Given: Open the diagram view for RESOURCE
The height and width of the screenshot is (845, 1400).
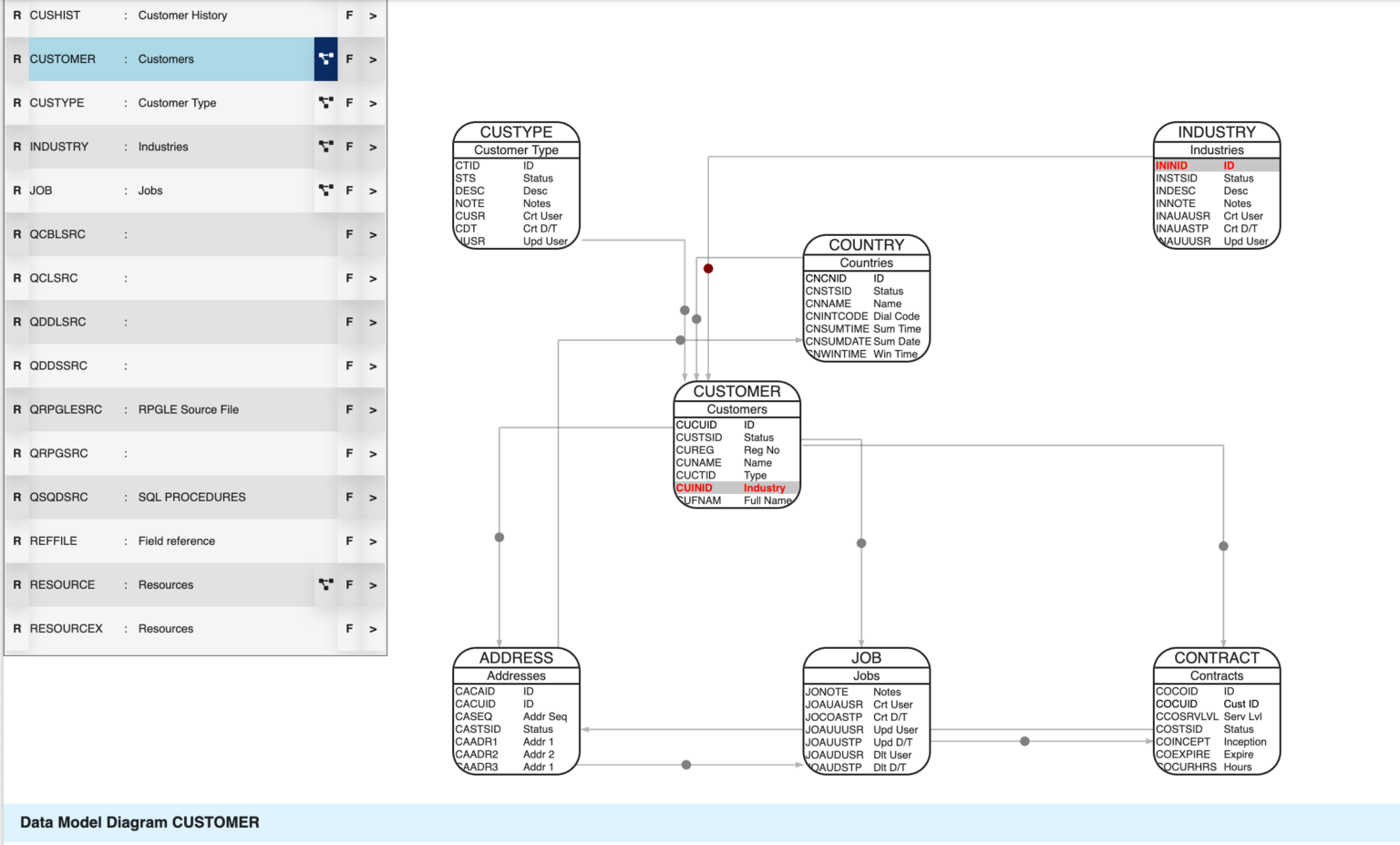Looking at the screenshot, I should tap(325, 584).
